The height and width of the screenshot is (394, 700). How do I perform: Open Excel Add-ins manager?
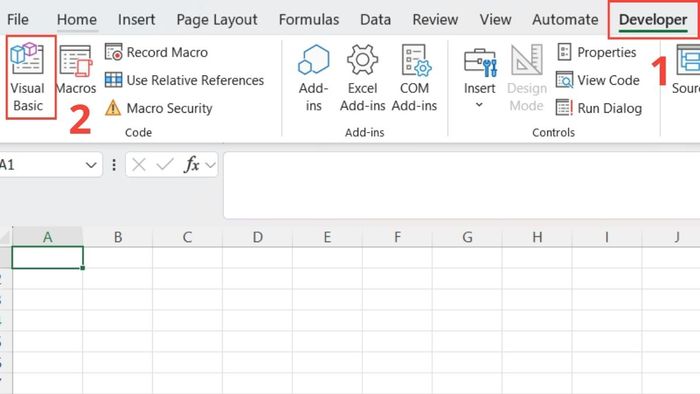coord(362,78)
